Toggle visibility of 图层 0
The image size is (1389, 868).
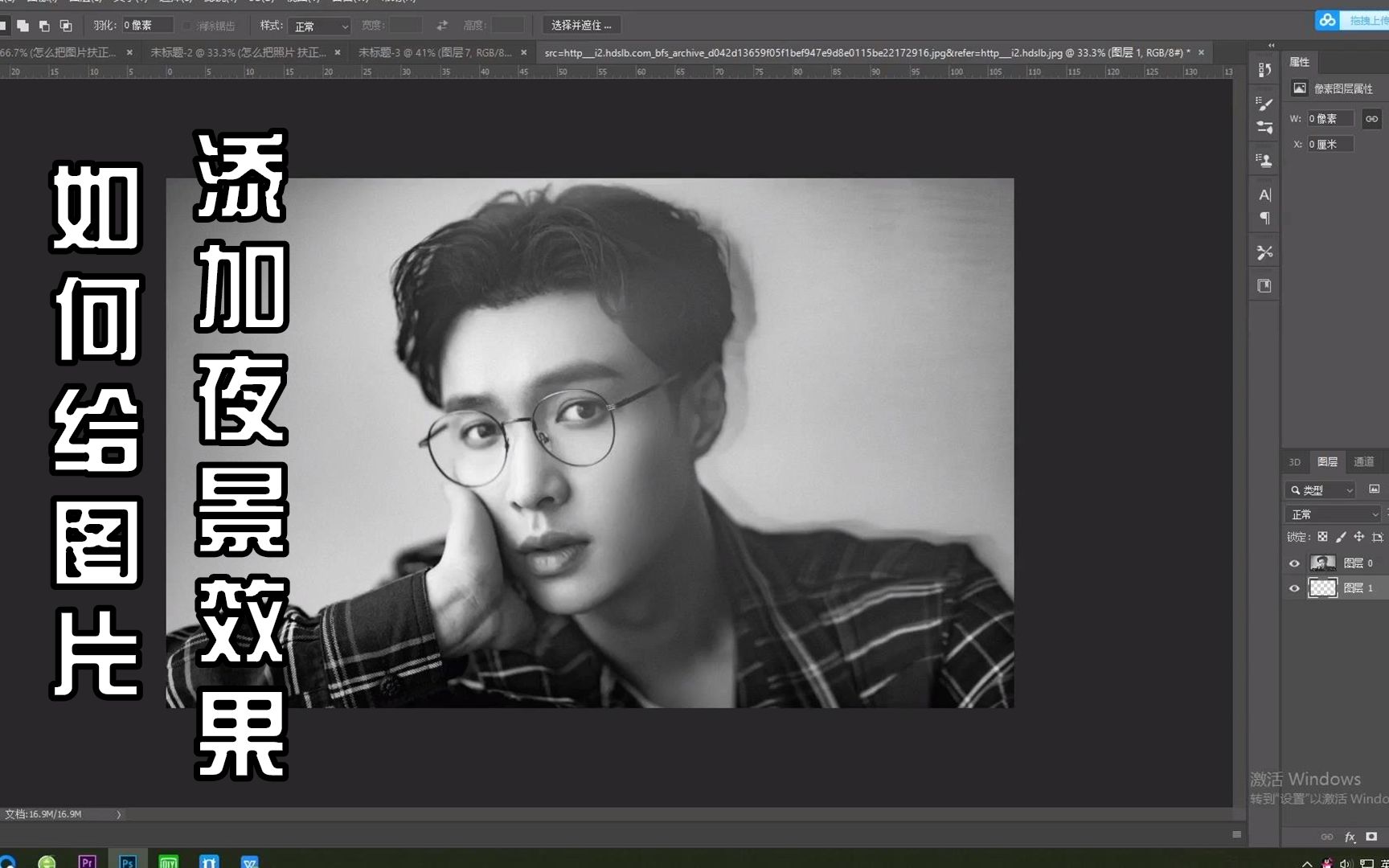(1294, 563)
